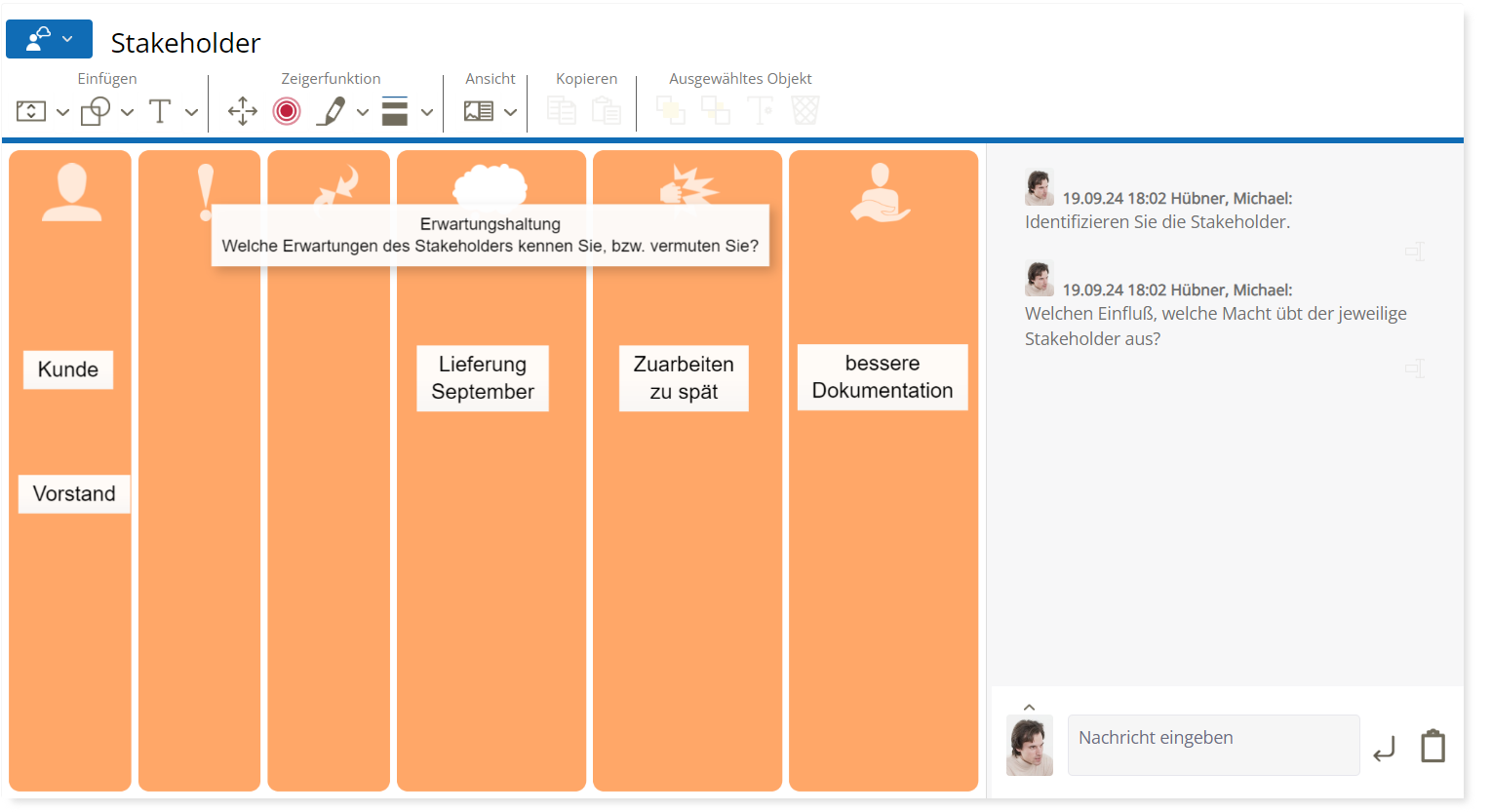Viewport: 1492px width, 812px height.
Task: Activate the move pointer tool
Action: pyautogui.click(x=243, y=111)
